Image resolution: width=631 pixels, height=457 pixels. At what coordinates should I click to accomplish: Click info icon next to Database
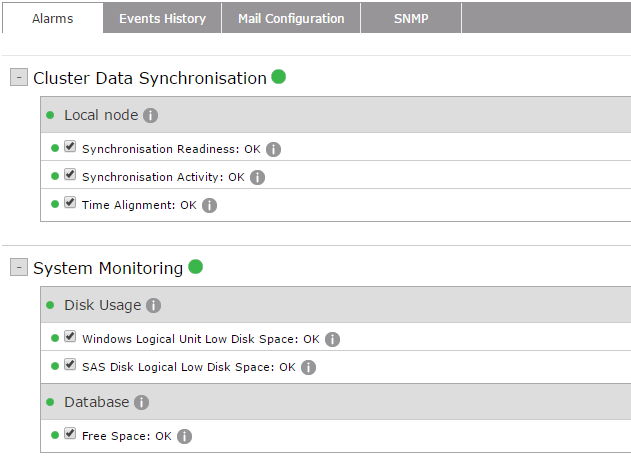click(x=141, y=402)
